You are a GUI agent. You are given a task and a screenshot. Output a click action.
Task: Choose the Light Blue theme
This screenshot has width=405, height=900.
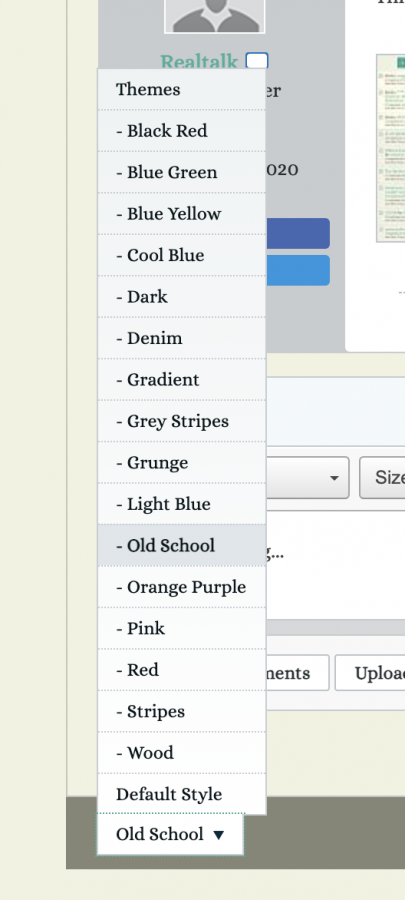182,504
